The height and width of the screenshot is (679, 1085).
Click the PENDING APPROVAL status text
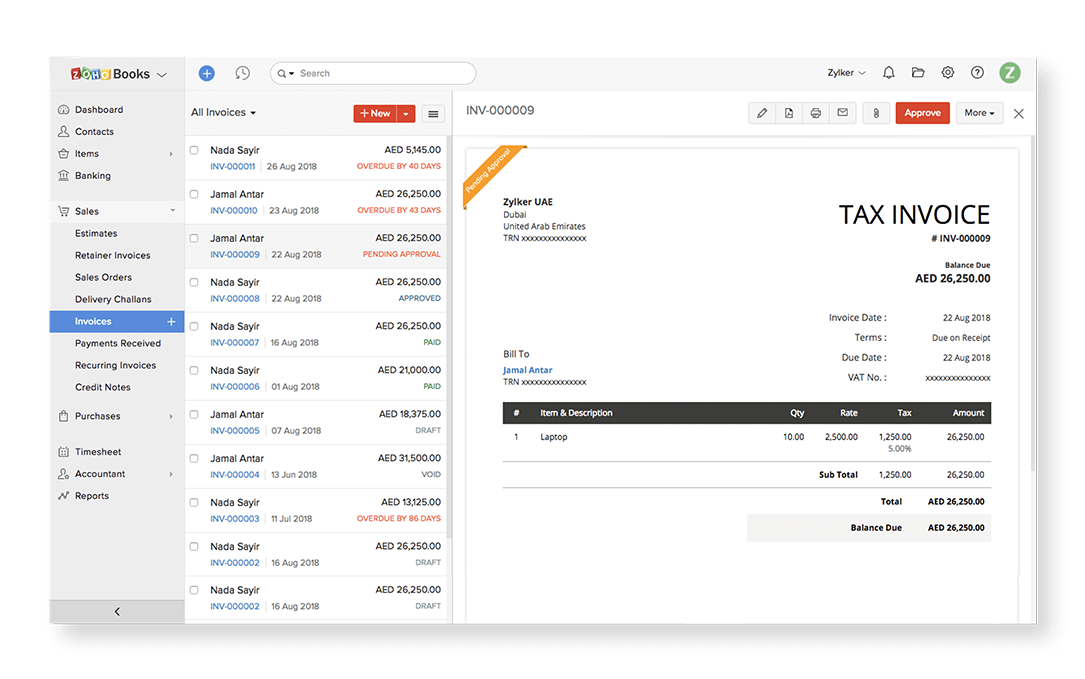click(401, 254)
